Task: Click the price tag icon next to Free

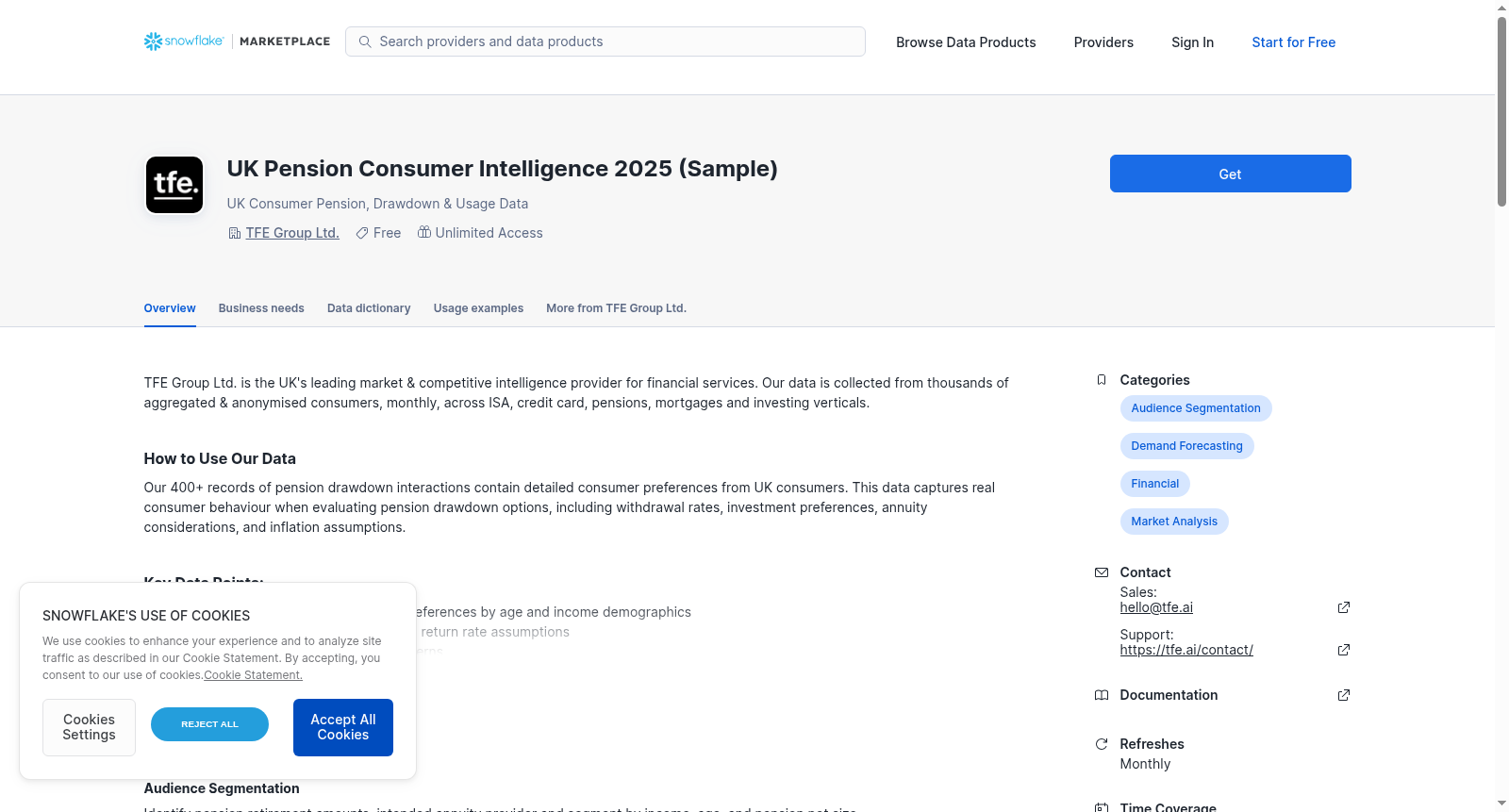Action: [x=362, y=233]
